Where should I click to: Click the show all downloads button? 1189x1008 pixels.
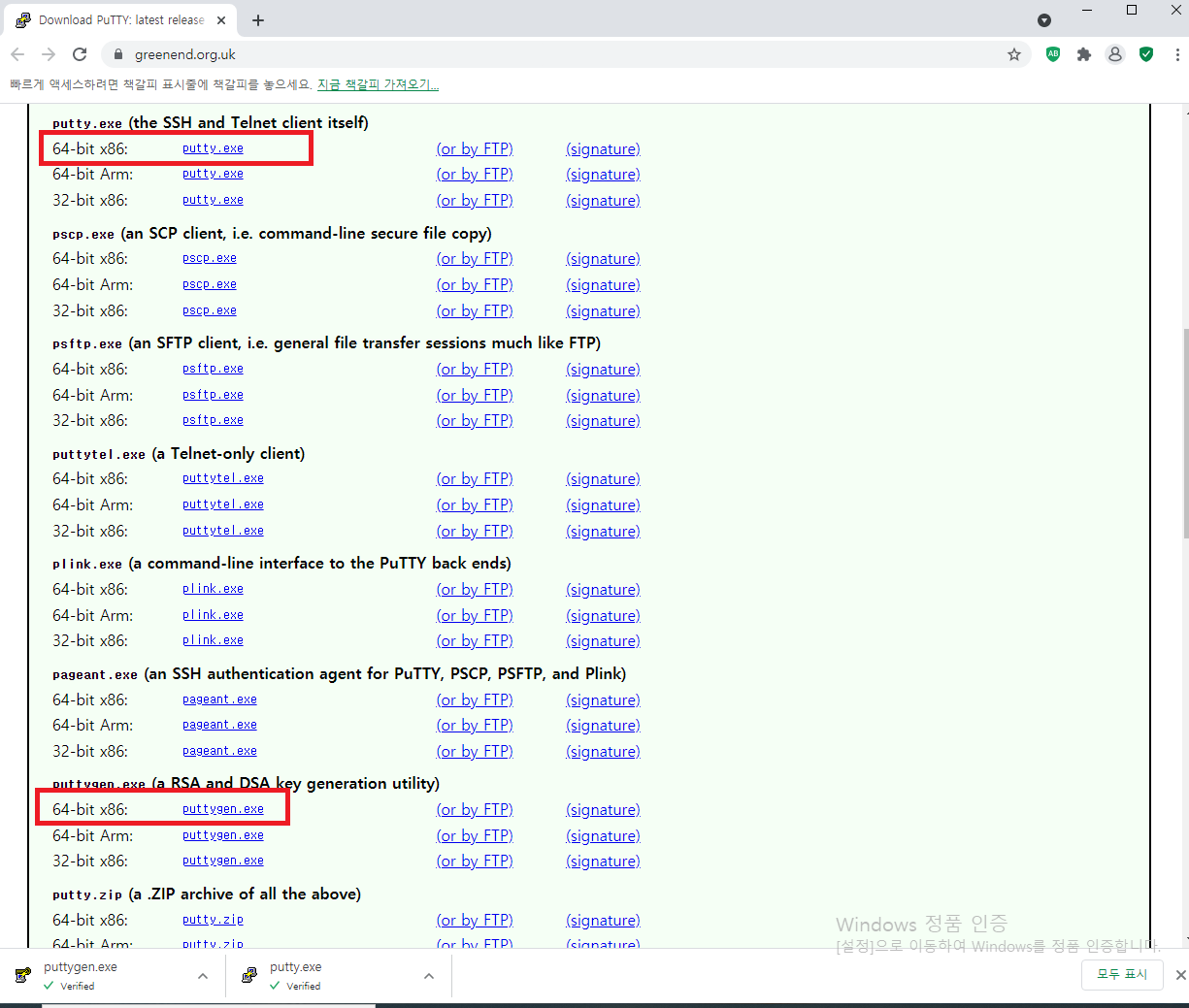(1123, 974)
